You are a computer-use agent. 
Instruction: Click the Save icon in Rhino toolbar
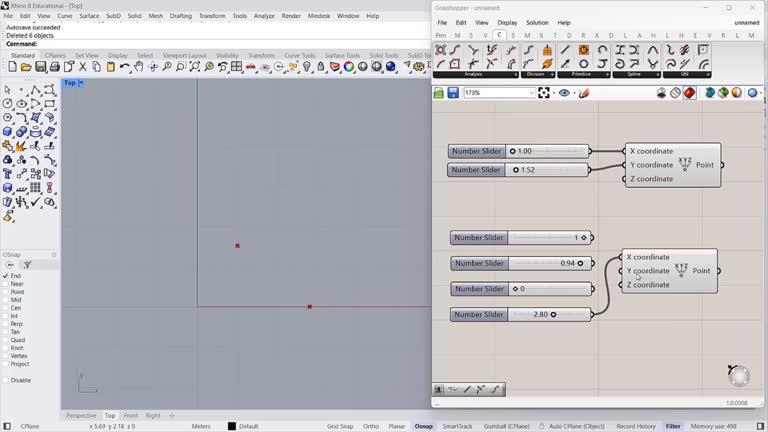click(x=41, y=67)
